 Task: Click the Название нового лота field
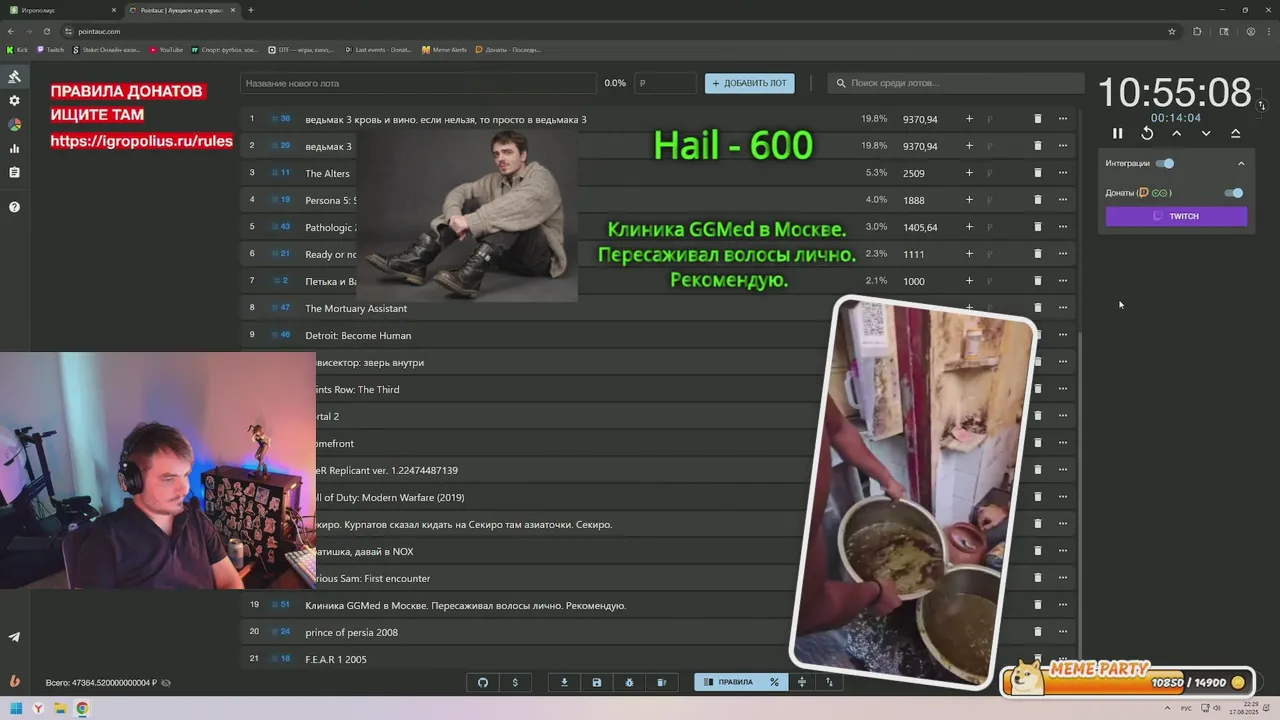point(418,83)
